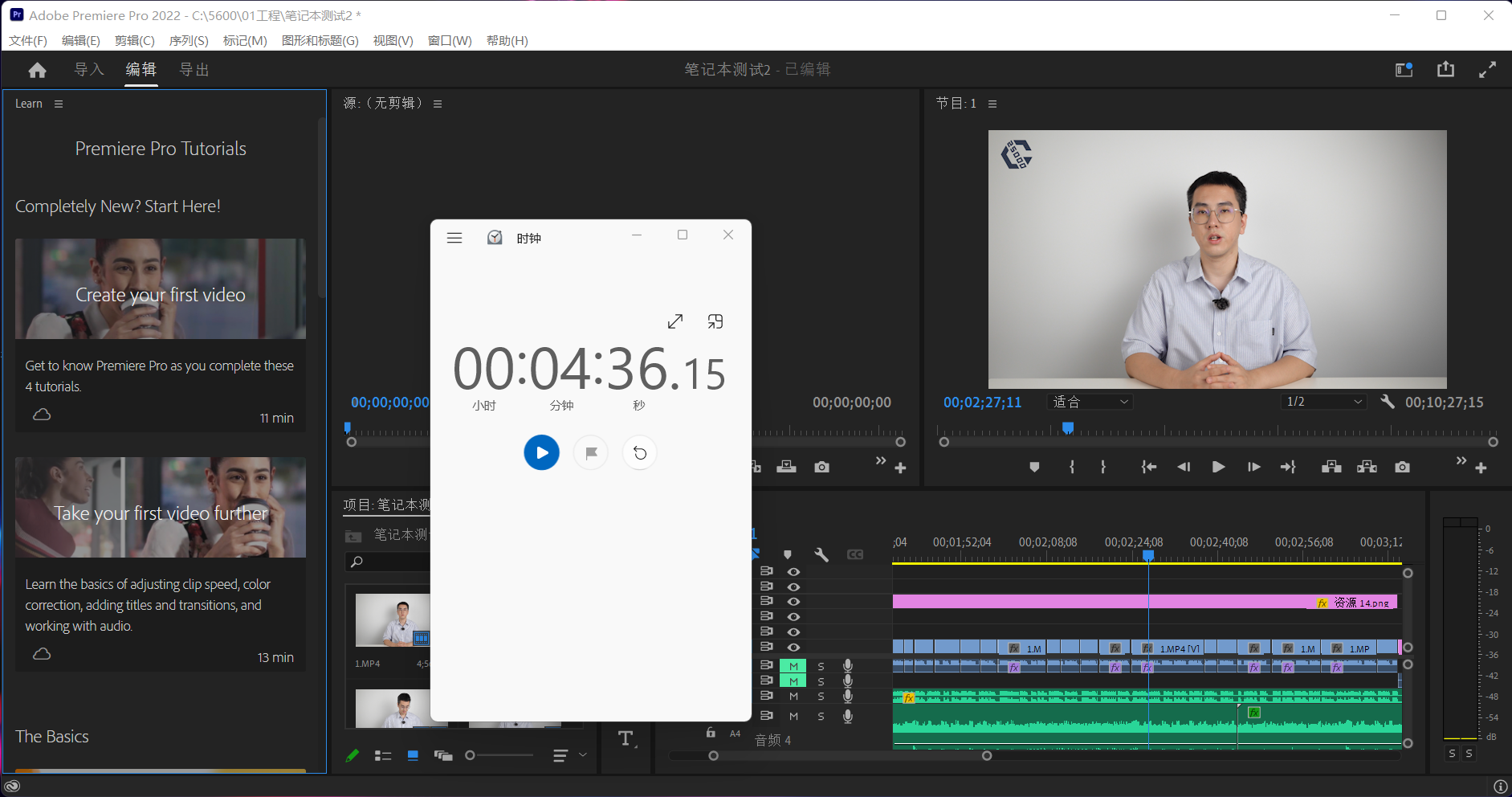Open the Learn panel hamburger menu
1512x797 pixels.
(59, 104)
